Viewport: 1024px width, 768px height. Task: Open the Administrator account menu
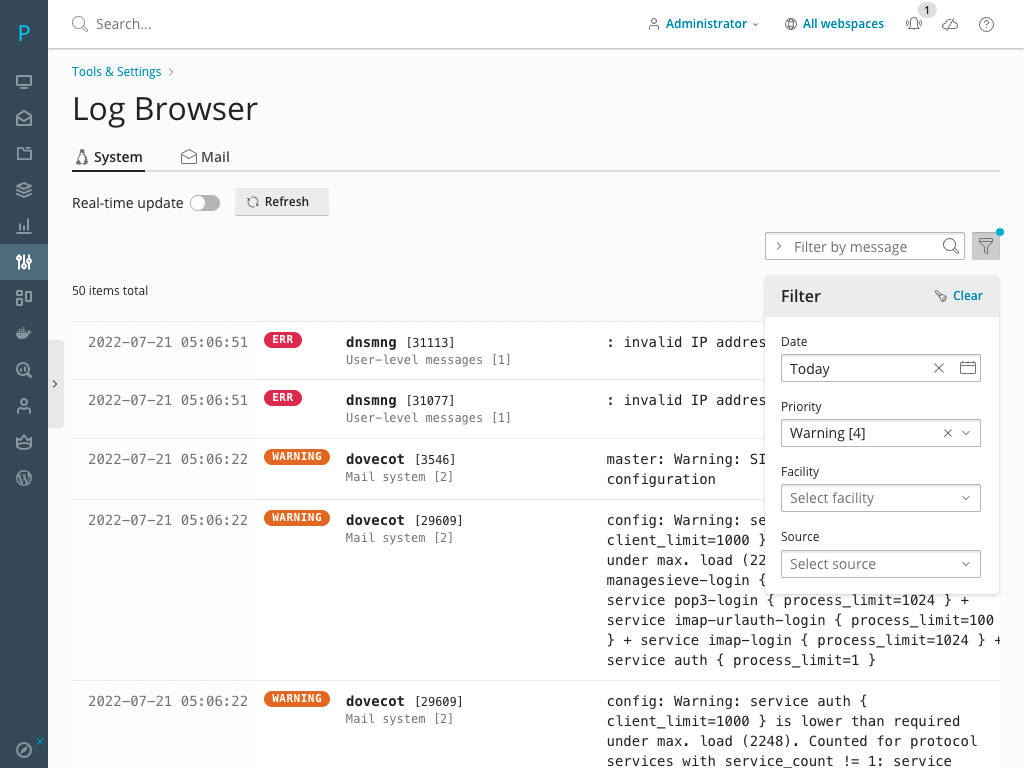tap(704, 24)
